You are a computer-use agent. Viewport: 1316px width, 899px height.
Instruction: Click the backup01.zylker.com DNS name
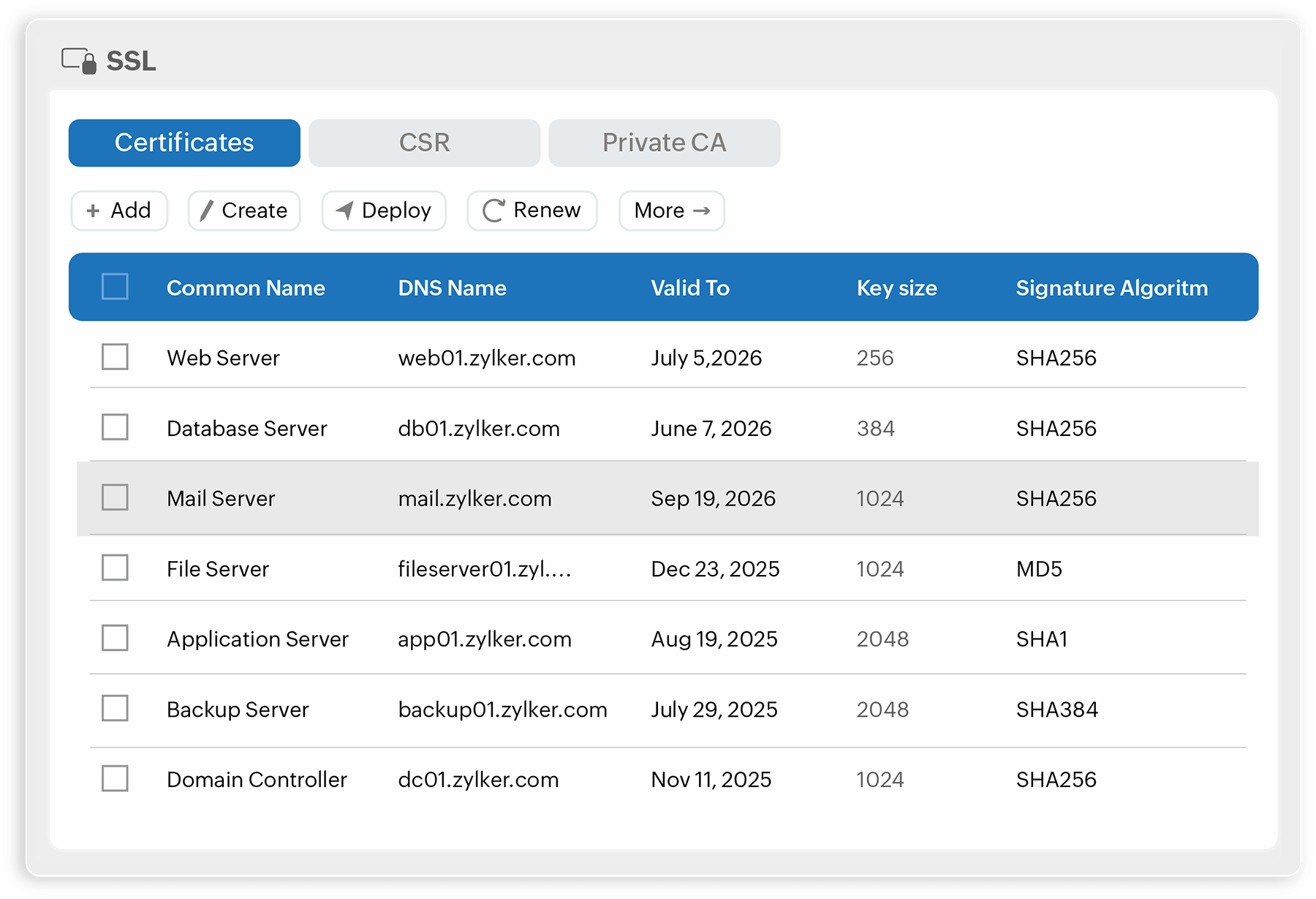[x=502, y=709]
